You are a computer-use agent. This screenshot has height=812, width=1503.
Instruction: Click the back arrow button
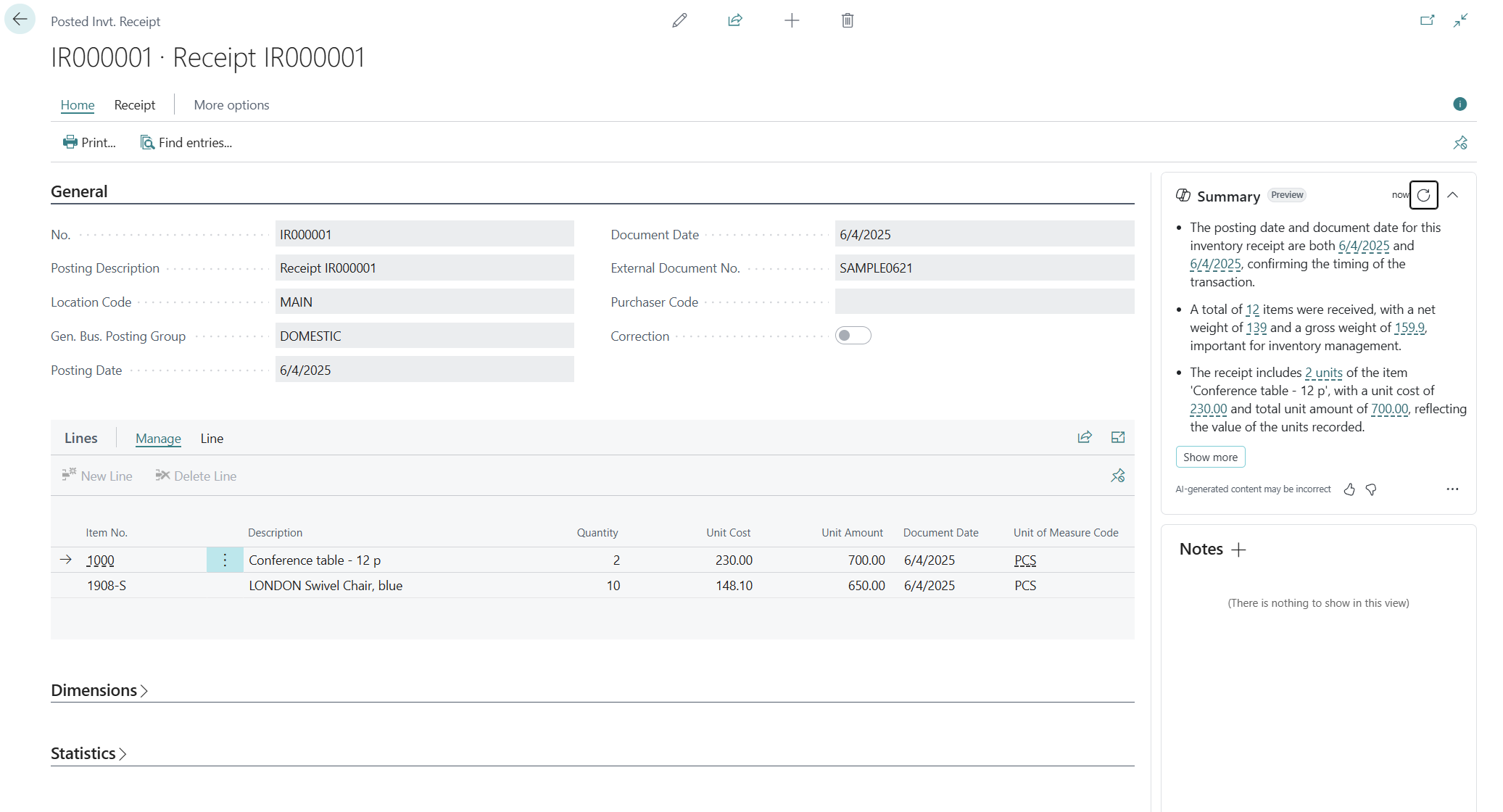pyautogui.click(x=20, y=20)
